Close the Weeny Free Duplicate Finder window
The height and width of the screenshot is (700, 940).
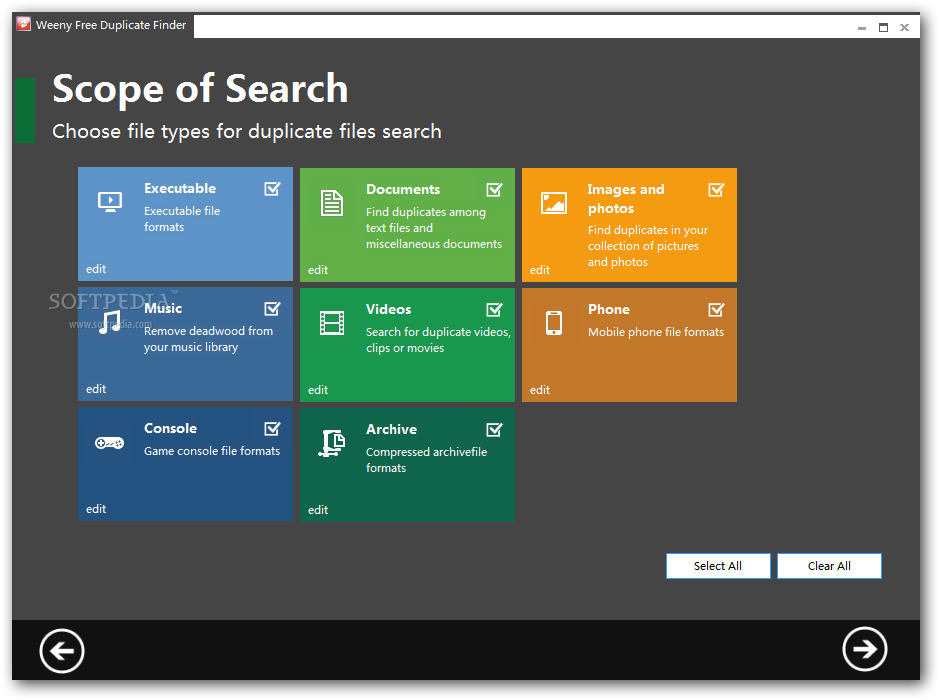[x=905, y=28]
